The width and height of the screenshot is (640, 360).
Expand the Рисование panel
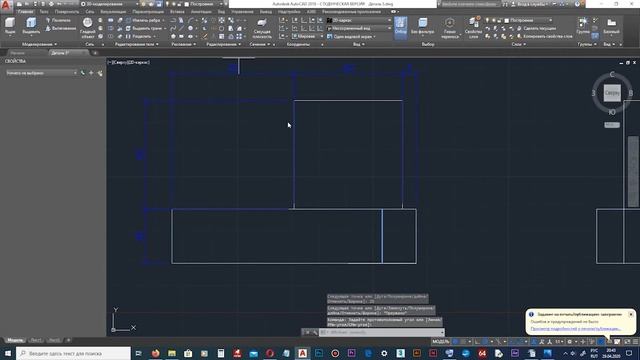(183, 44)
